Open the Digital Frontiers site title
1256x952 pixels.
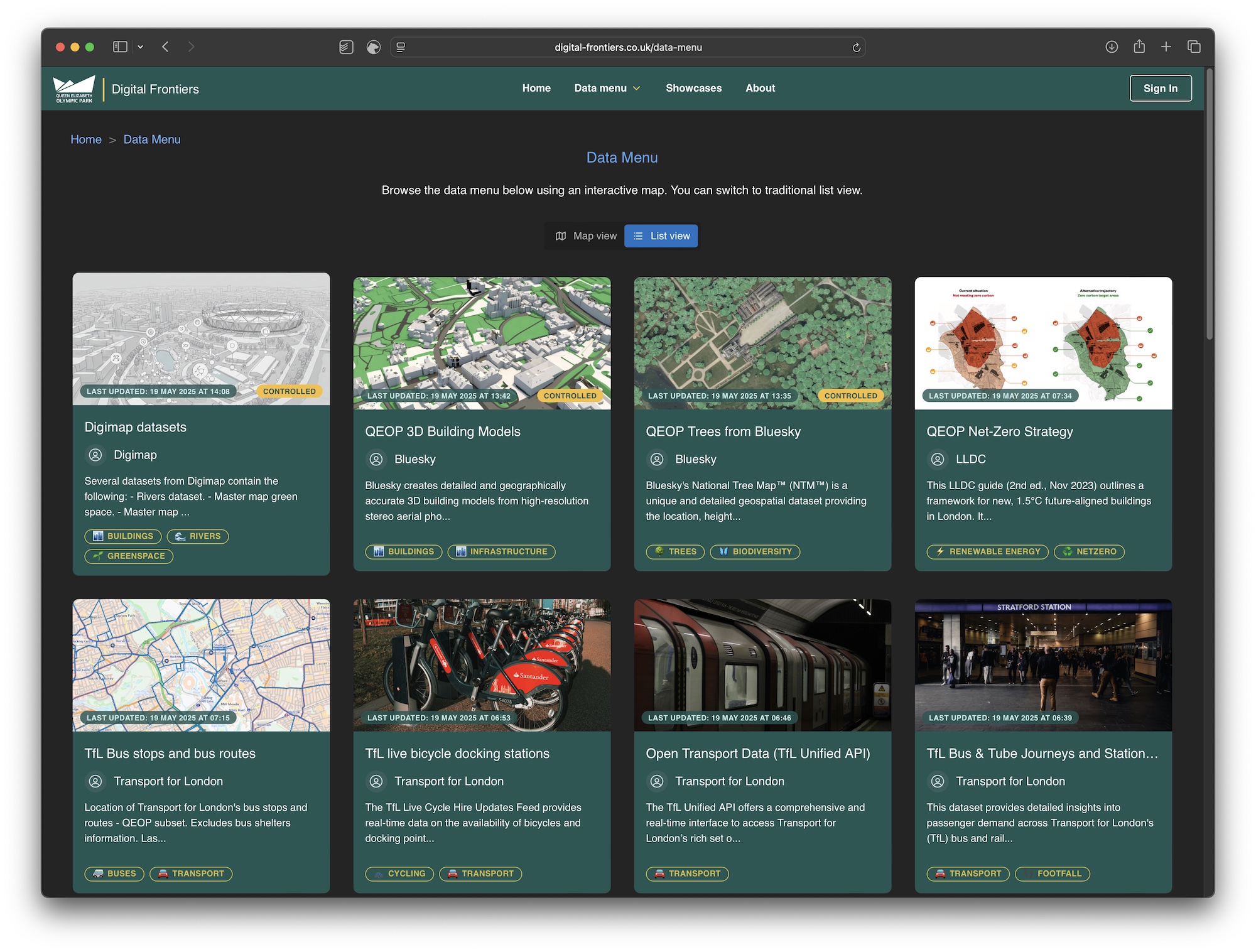point(155,89)
